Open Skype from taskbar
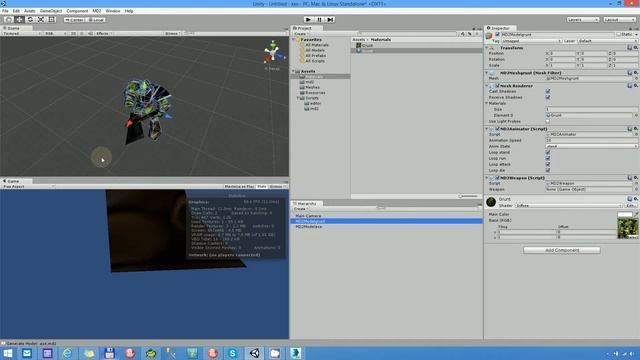 (x=233, y=353)
